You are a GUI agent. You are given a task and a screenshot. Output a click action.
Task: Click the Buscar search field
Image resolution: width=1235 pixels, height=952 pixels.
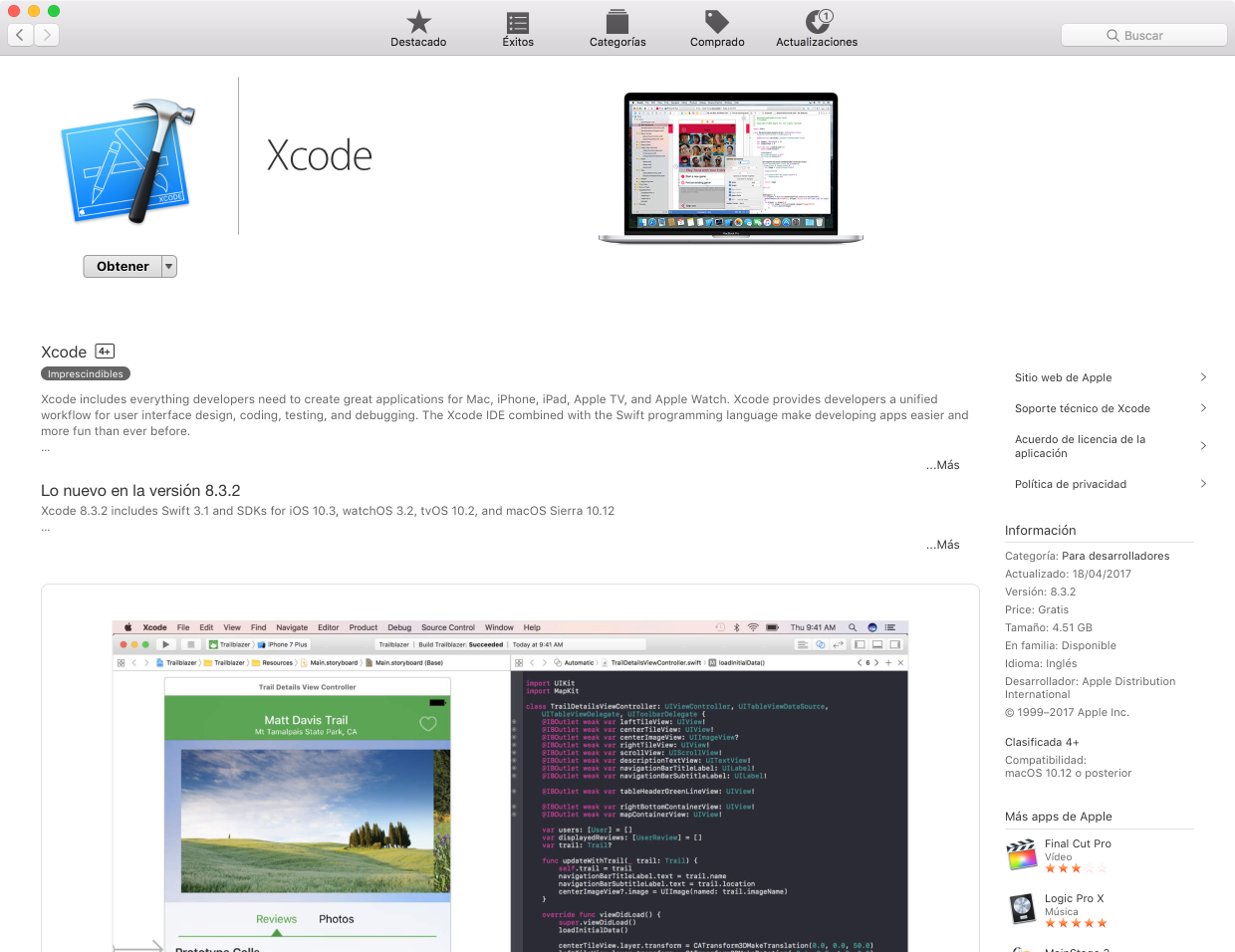click(x=1143, y=34)
